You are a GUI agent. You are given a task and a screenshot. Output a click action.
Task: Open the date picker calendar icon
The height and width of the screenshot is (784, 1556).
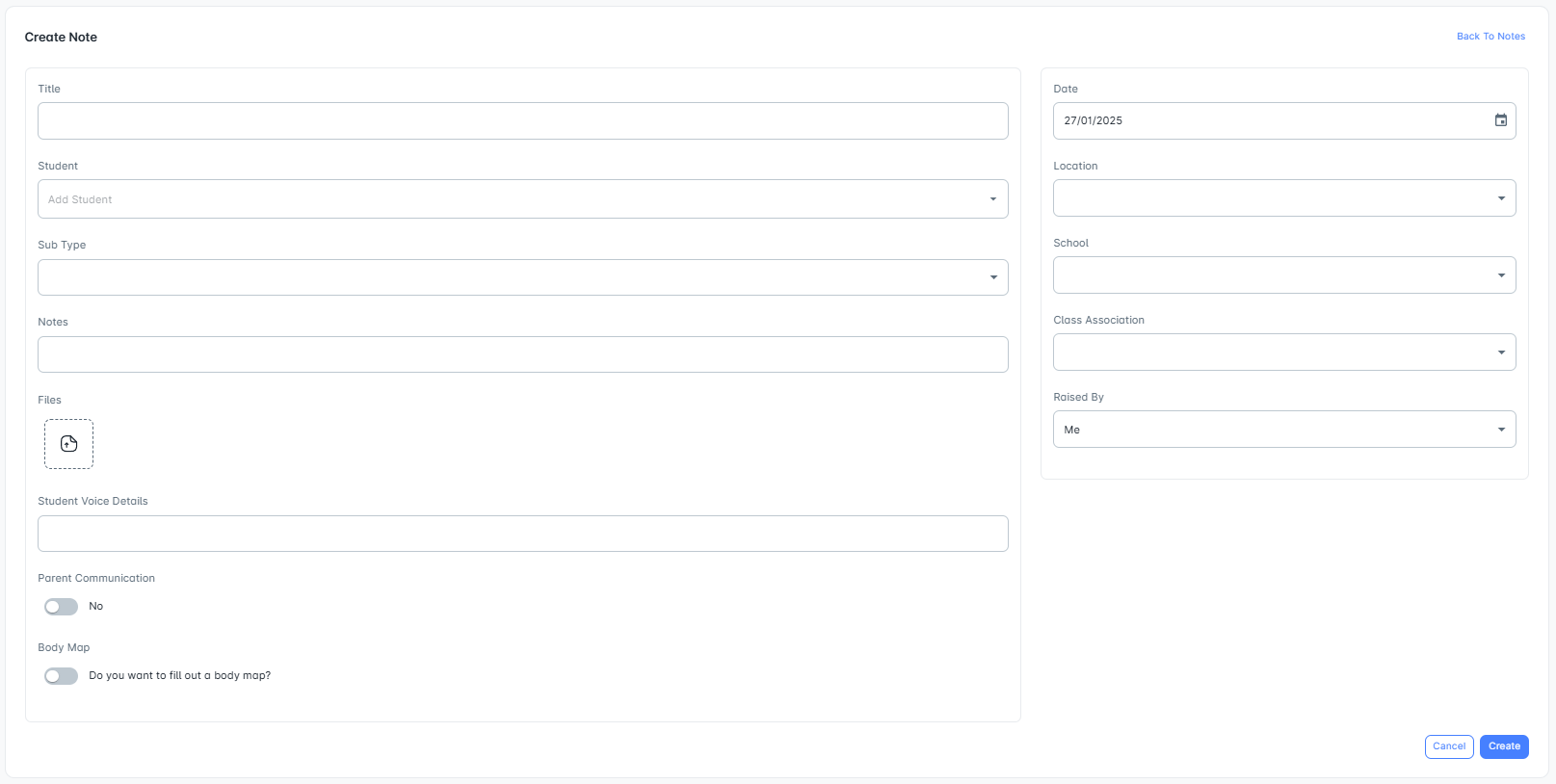1500,120
